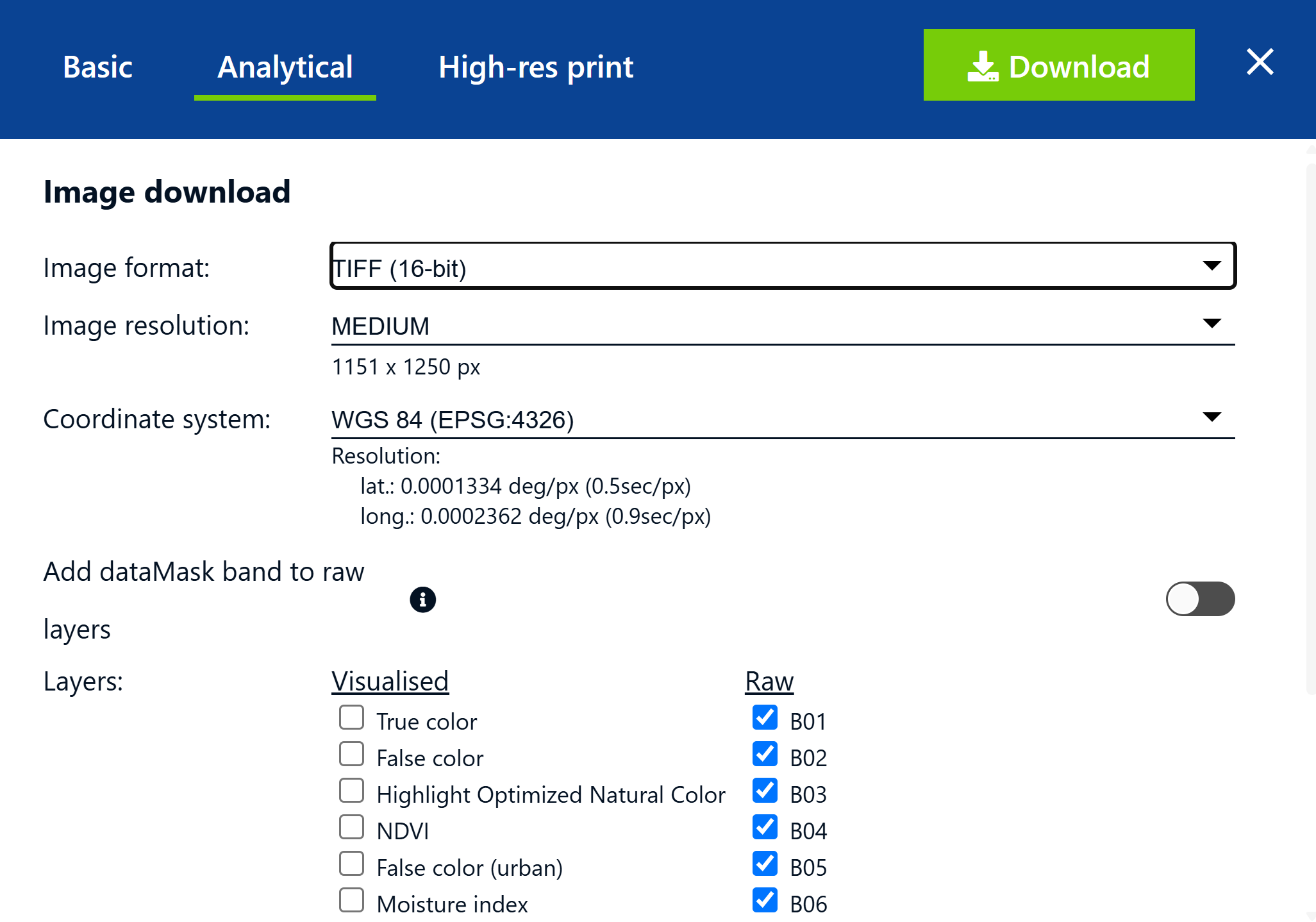Switch to the Basic tab
Screen dimensions: 1316x922
point(97,67)
